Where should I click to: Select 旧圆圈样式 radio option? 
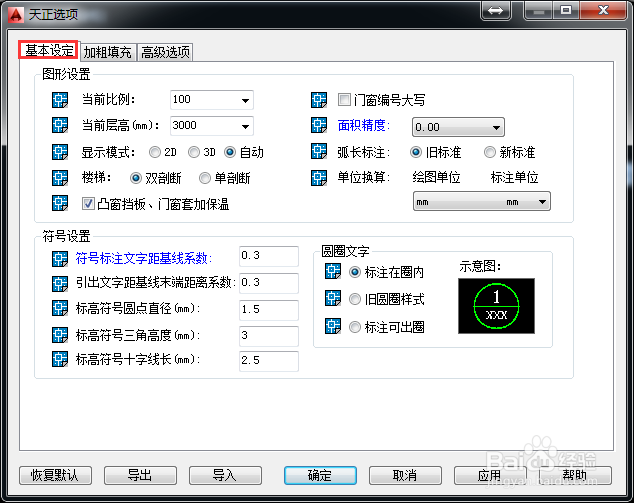coord(355,299)
